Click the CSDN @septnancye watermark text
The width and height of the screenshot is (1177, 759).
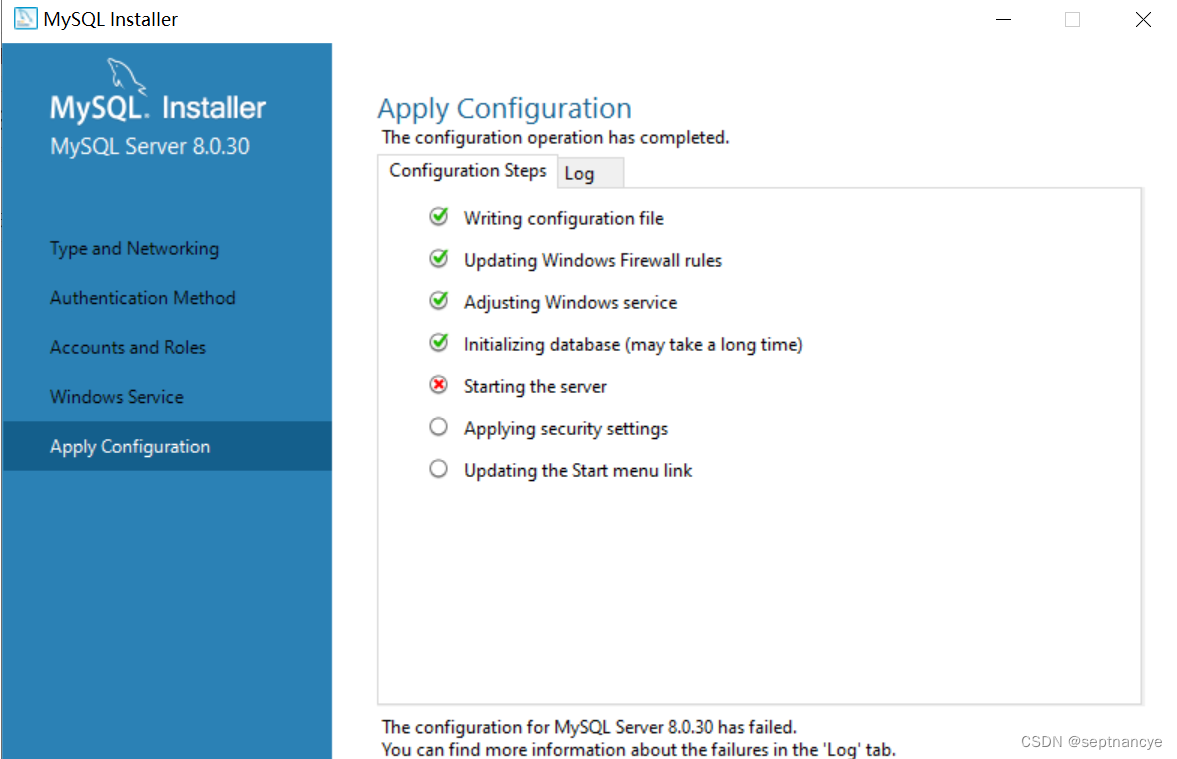[1091, 741]
